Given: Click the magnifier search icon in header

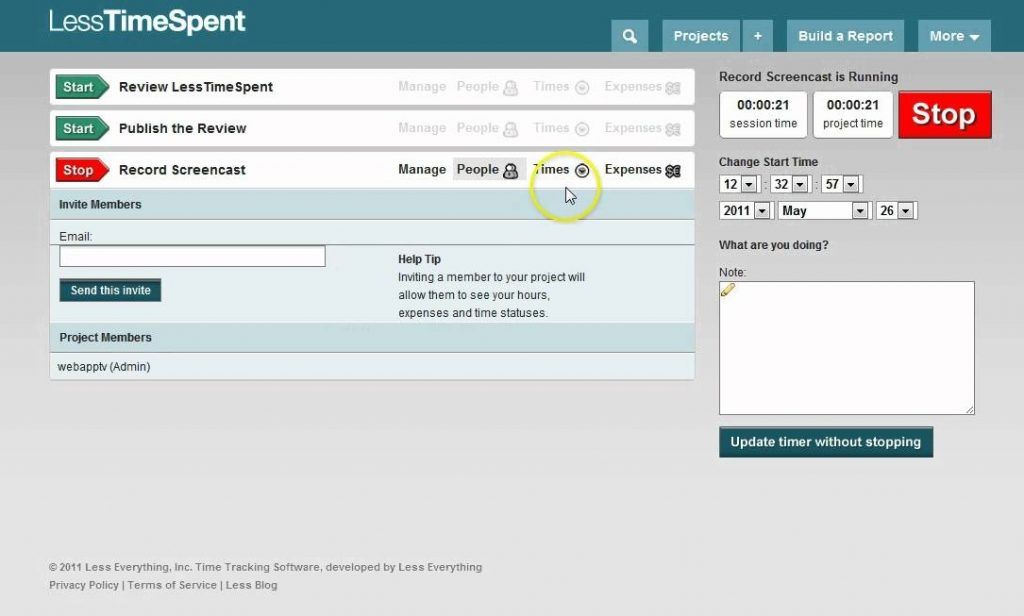Looking at the screenshot, I should pyautogui.click(x=629, y=36).
